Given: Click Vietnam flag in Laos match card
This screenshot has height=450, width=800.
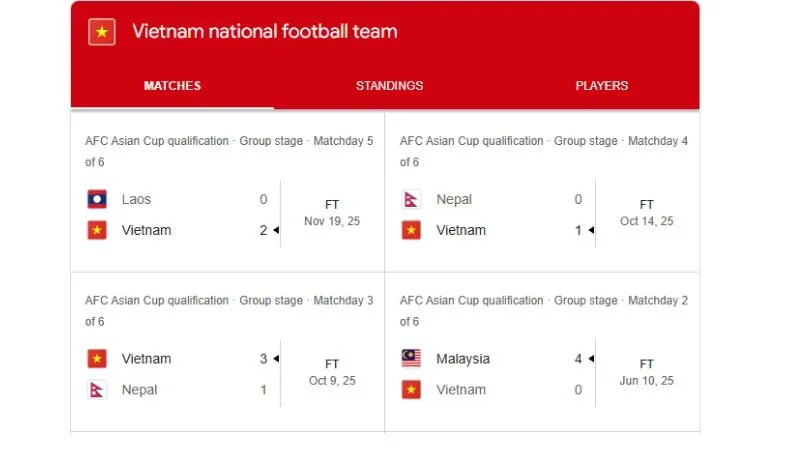Looking at the screenshot, I should 97,230.
